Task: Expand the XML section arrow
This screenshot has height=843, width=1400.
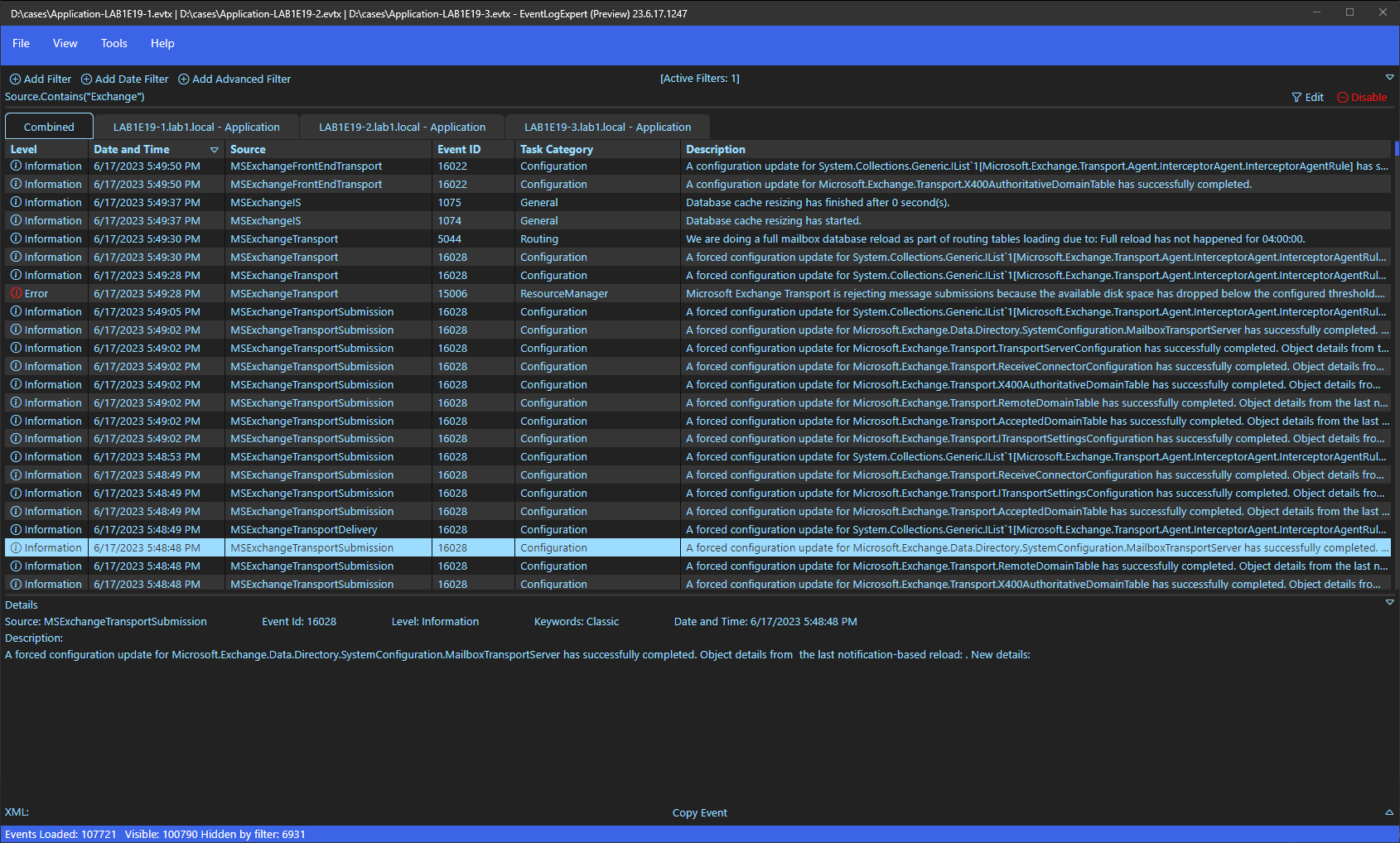Action: [x=1389, y=812]
